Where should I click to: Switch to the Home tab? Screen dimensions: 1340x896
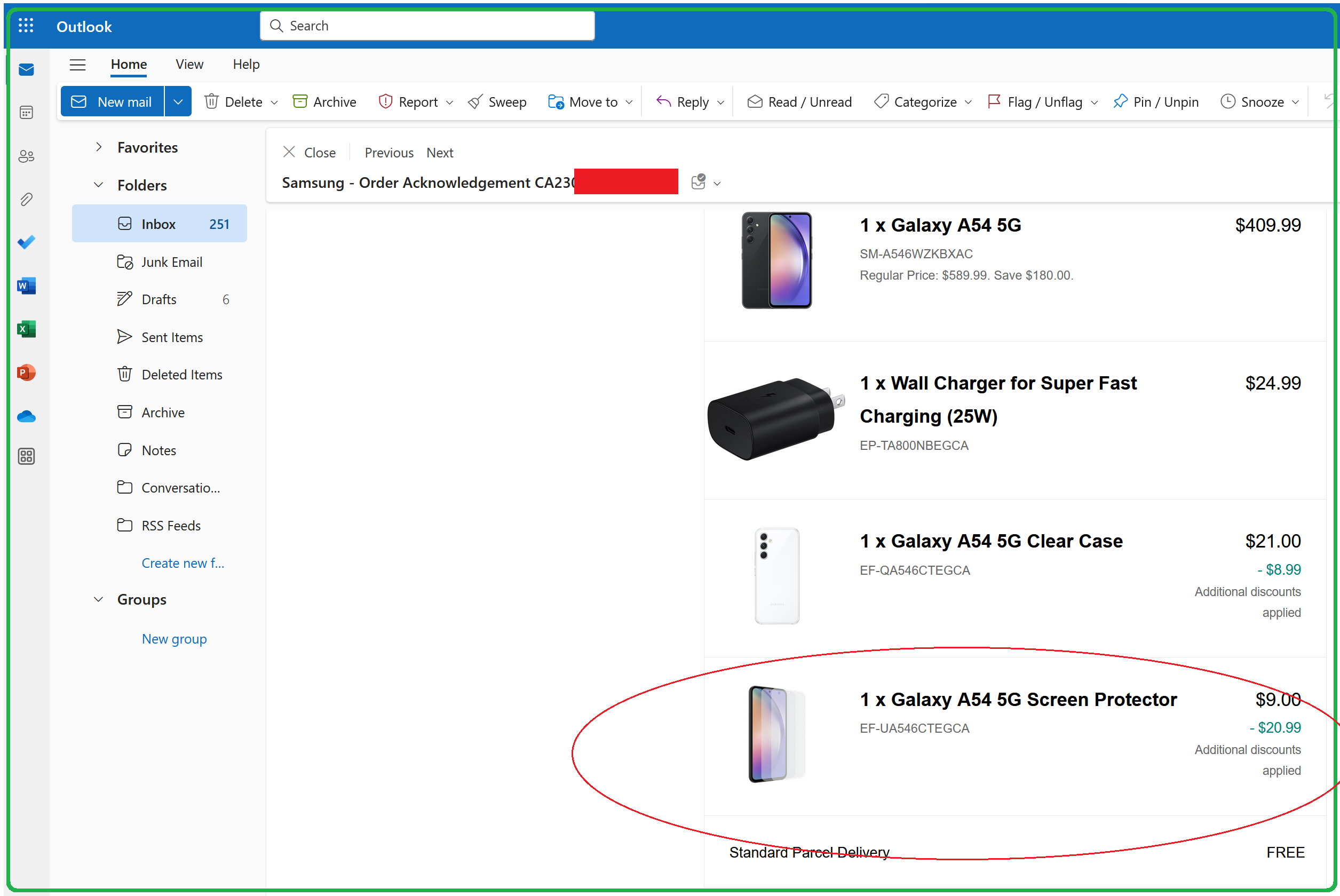[x=129, y=64]
